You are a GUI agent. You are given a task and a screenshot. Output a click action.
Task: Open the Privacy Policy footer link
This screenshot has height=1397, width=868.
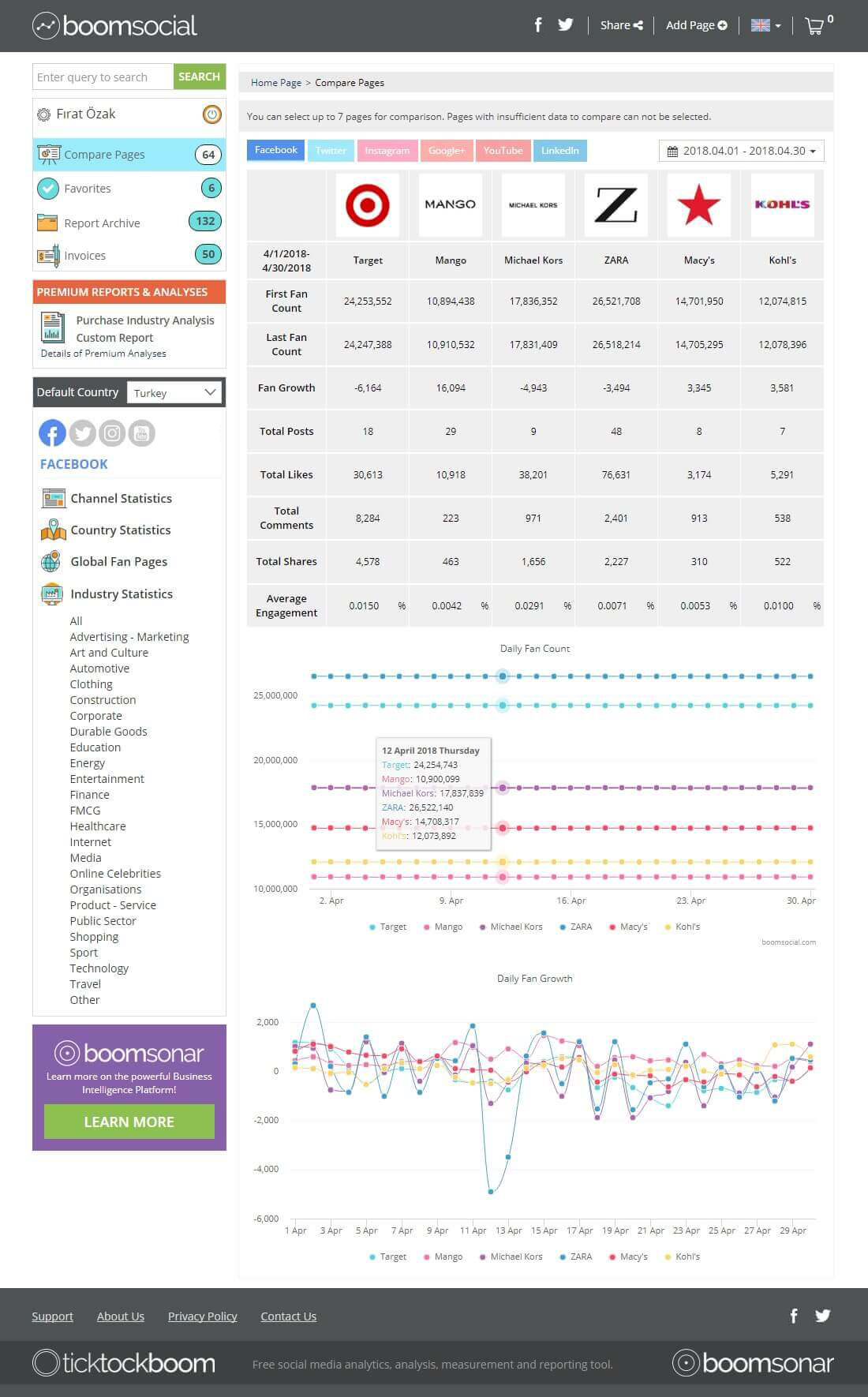tap(202, 1316)
